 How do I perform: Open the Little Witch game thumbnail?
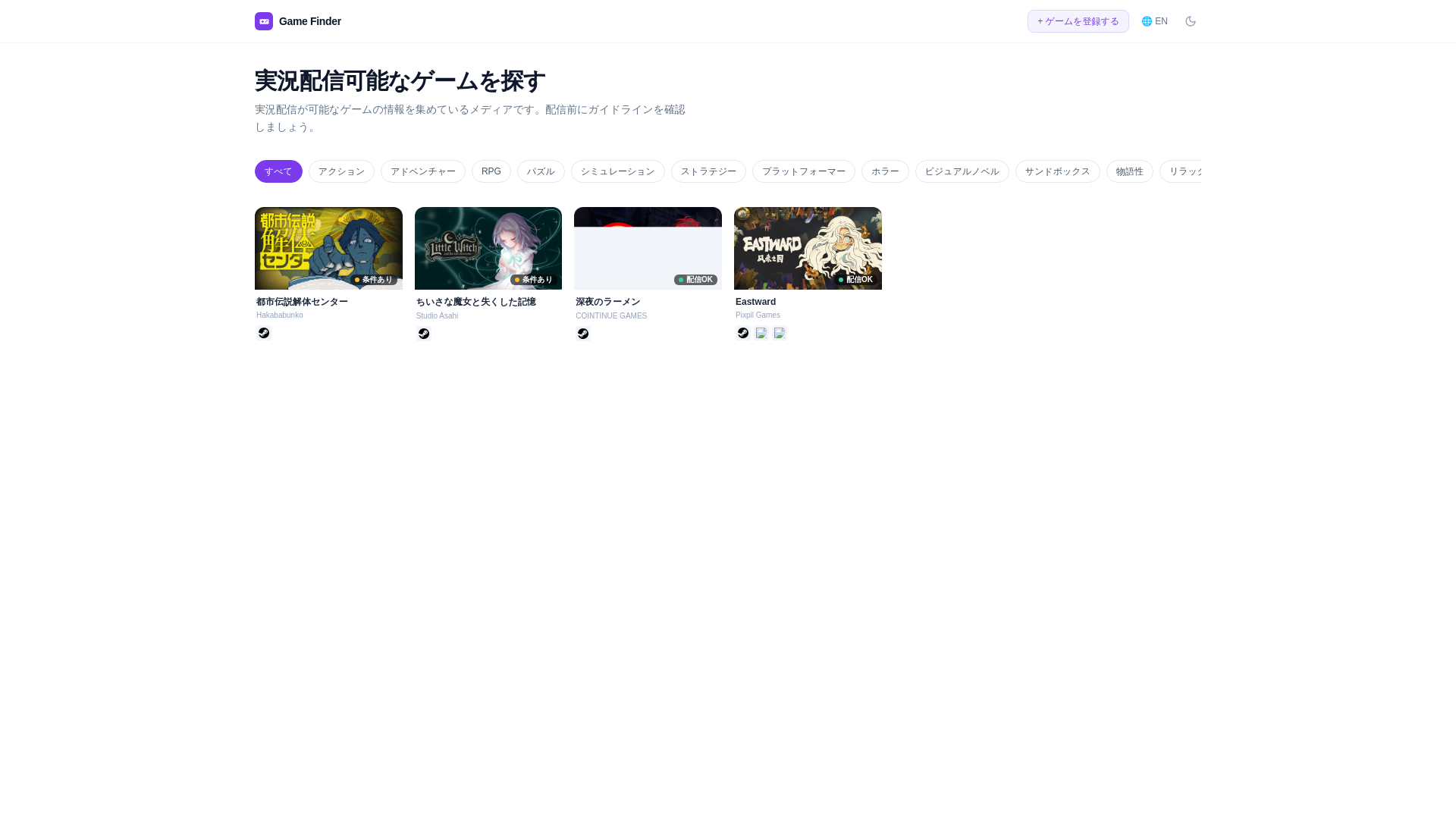488,248
